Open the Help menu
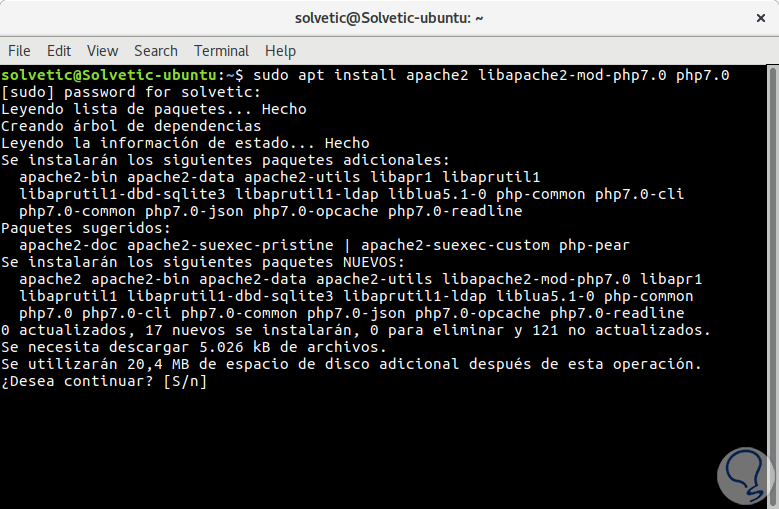This screenshot has width=779, height=509. pyautogui.click(x=280, y=51)
